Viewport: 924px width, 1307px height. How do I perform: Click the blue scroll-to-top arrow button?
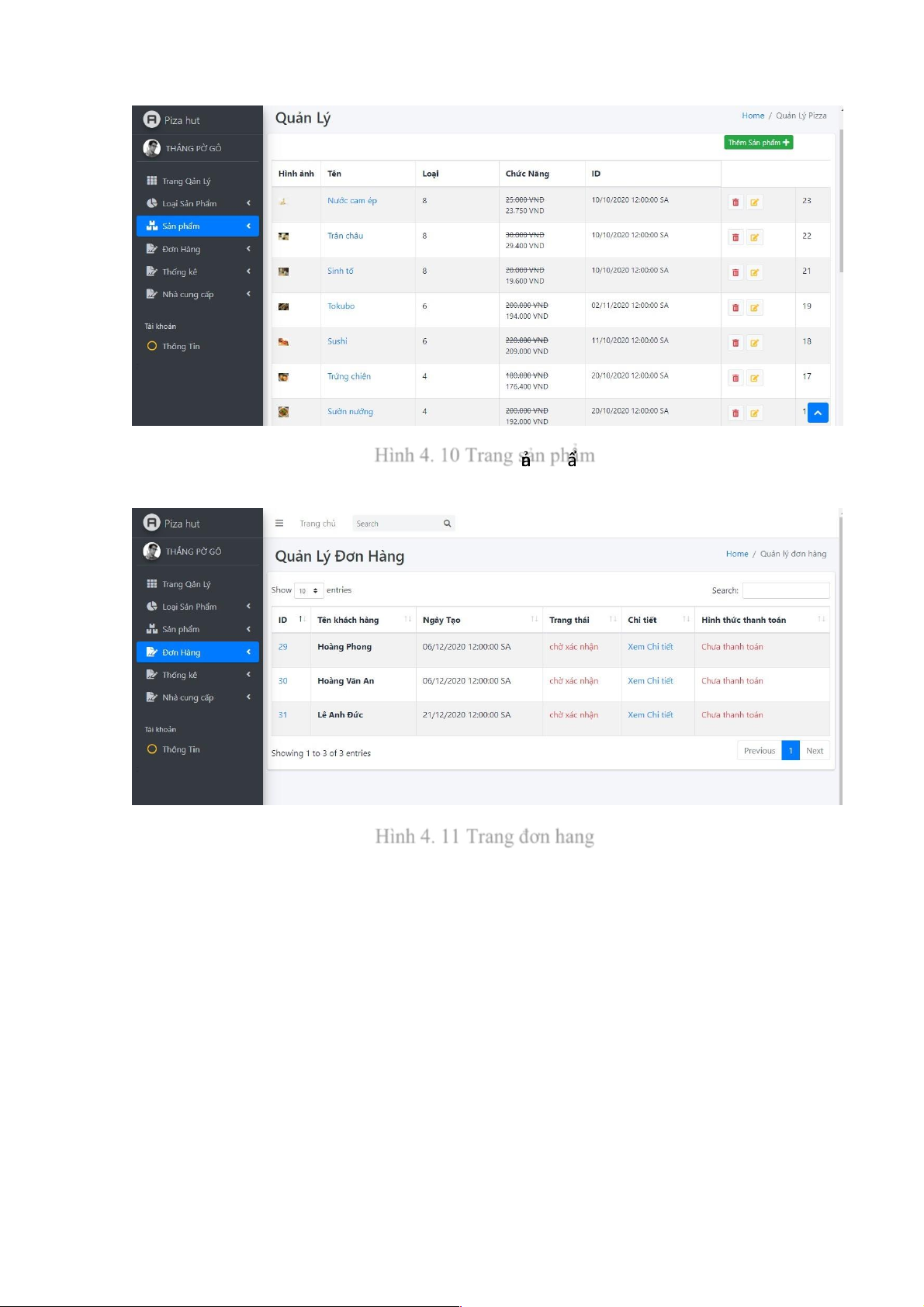pos(818,413)
